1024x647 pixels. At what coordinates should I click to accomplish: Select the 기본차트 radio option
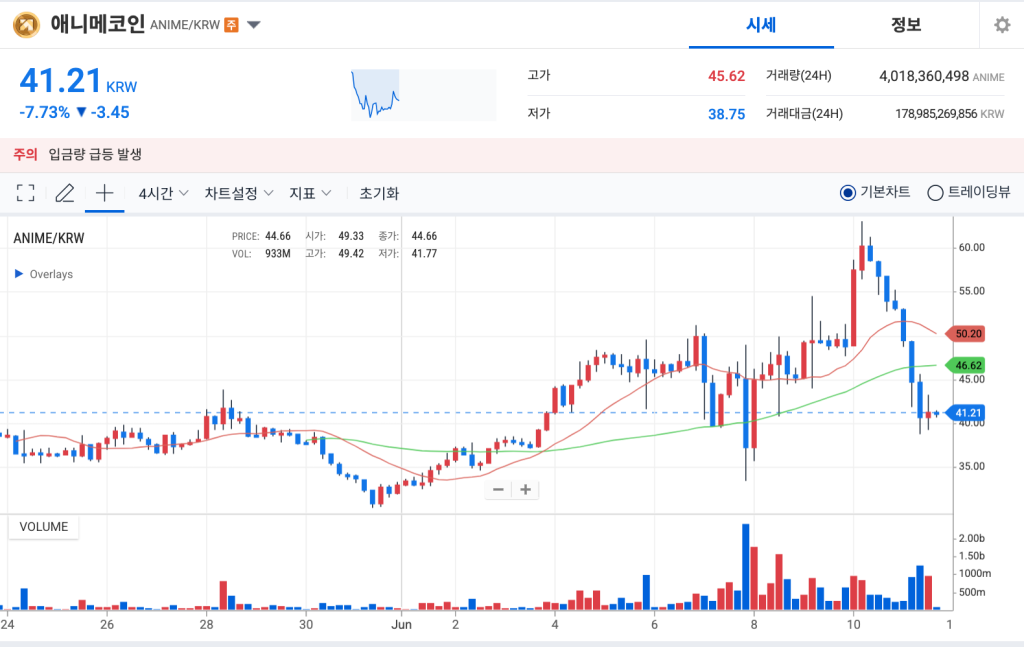click(875, 192)
